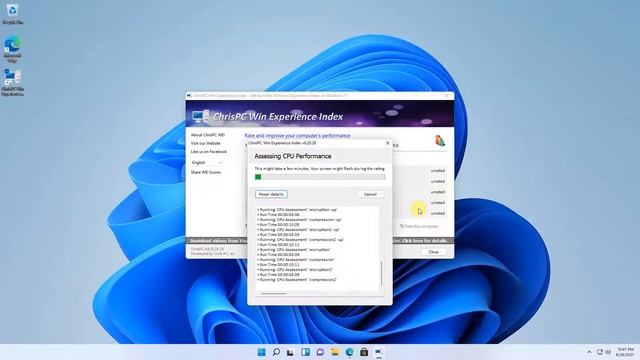This screenshot has height=360, width=640.
Task: Select log line Running CPU Assessment 'compression'
Action: click(296, 260)
